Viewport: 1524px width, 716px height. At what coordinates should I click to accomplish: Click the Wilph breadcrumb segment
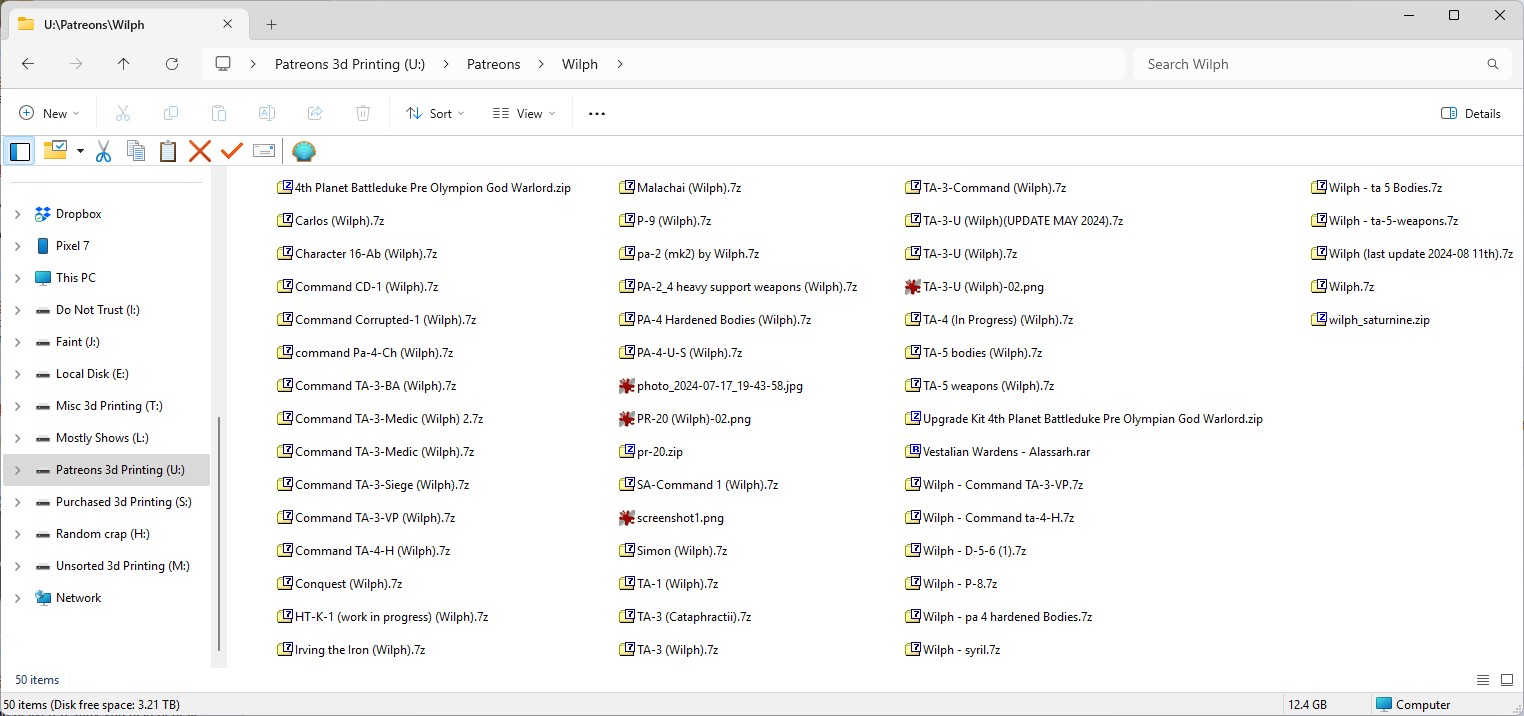(x=580, y=64)
